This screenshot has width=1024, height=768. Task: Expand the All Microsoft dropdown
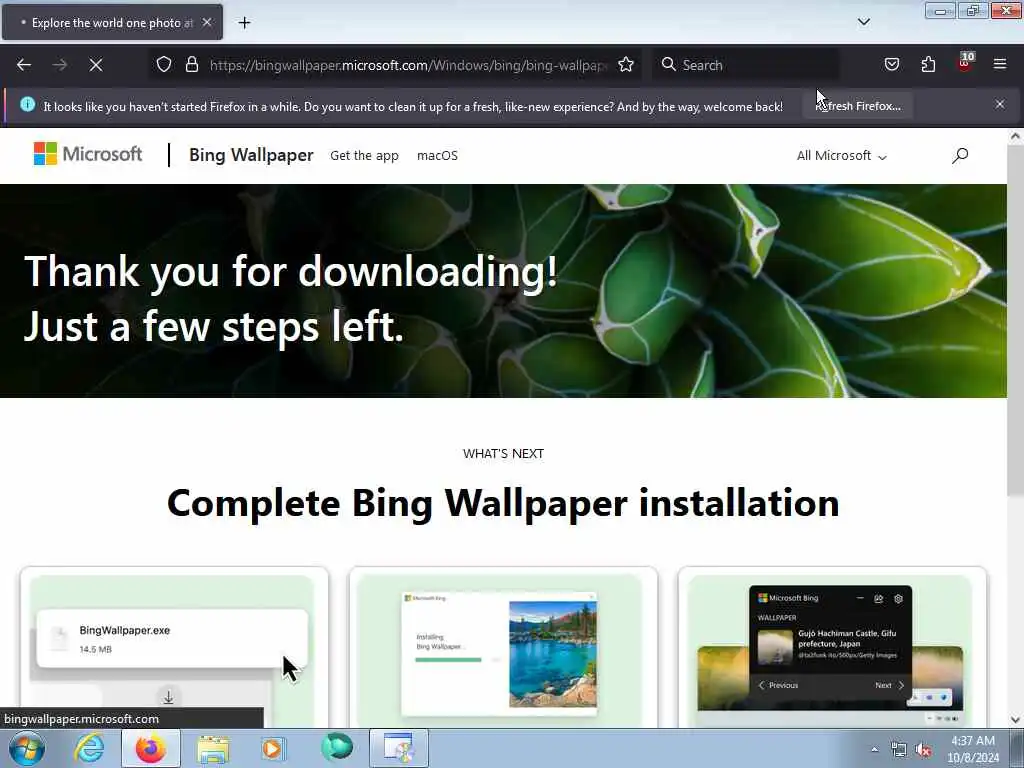click(841, 155)
